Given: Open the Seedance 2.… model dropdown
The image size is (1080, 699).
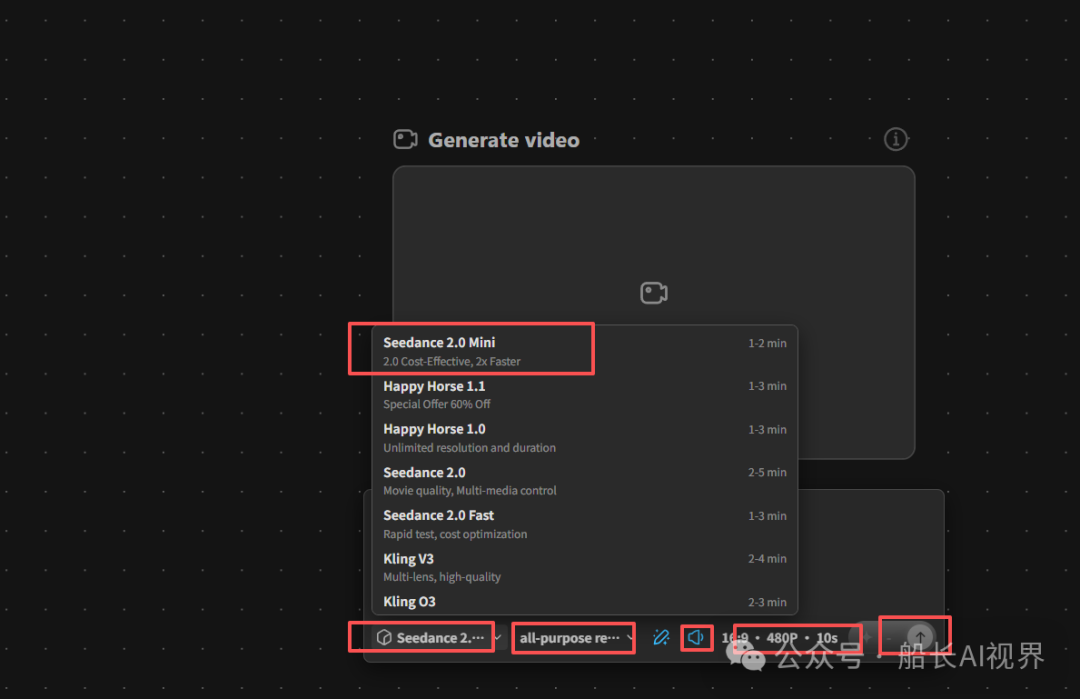Looking at the screenshot, I should [439, 638].
